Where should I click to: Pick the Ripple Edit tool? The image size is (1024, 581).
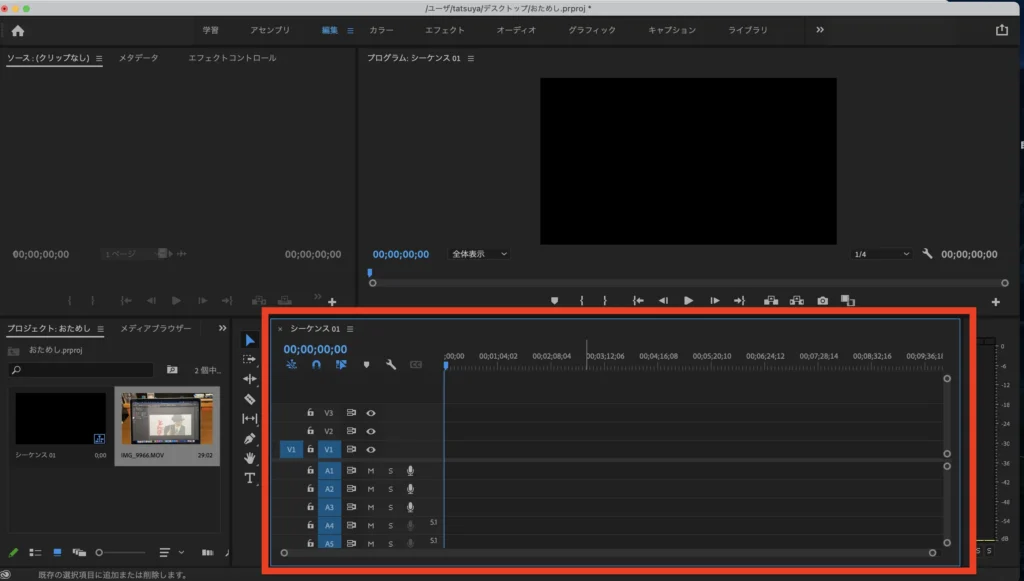click(x=250, y=379)
